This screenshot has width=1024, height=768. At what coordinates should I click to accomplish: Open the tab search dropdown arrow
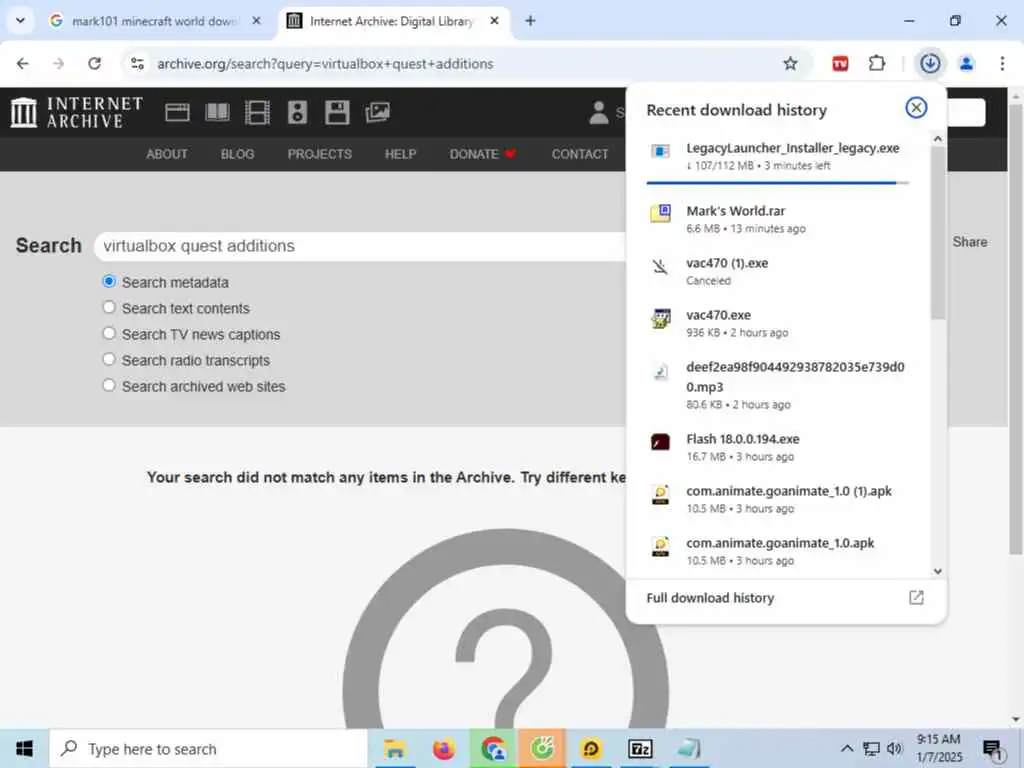20,21
